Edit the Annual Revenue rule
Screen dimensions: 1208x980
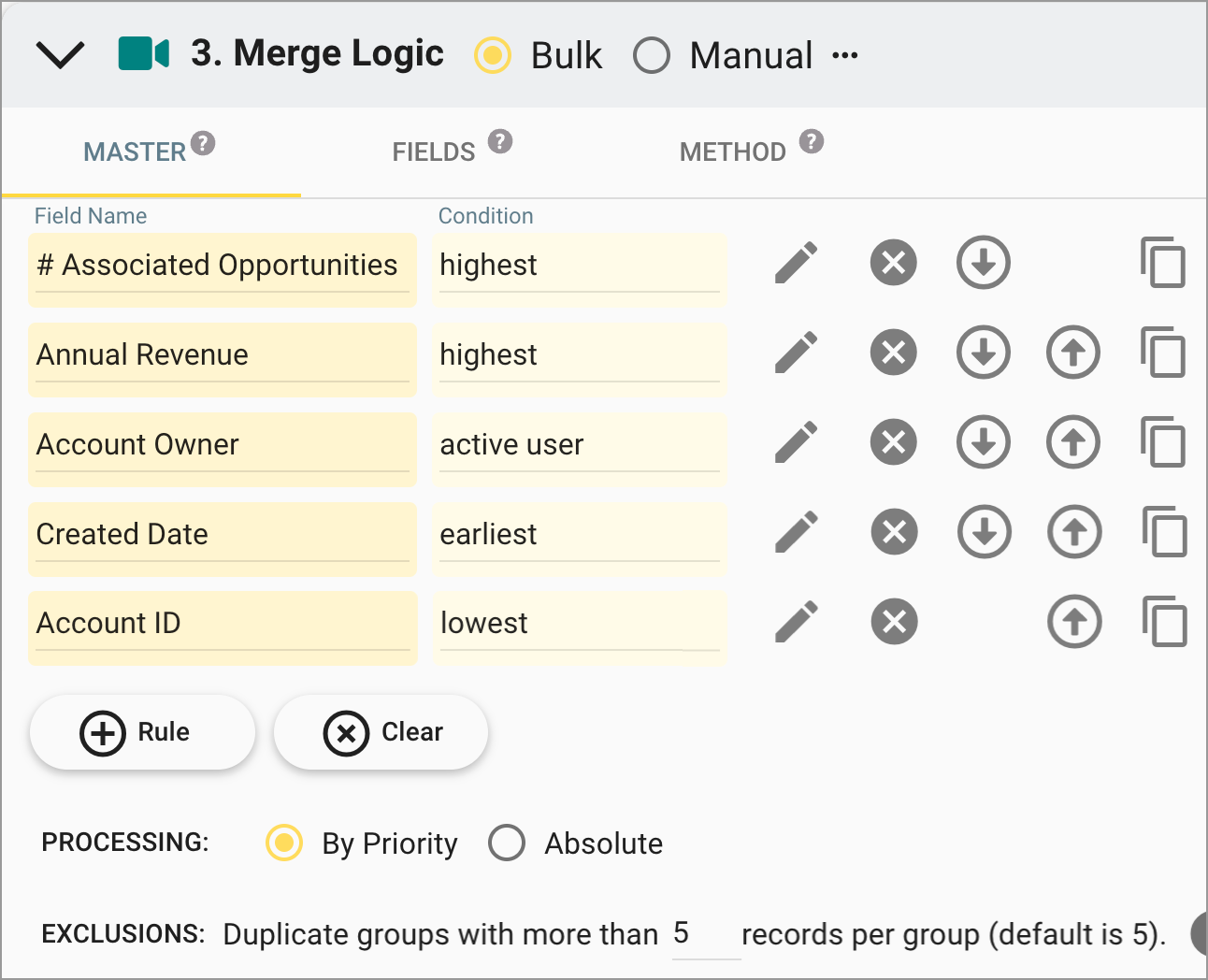click(x=796, y=353)
